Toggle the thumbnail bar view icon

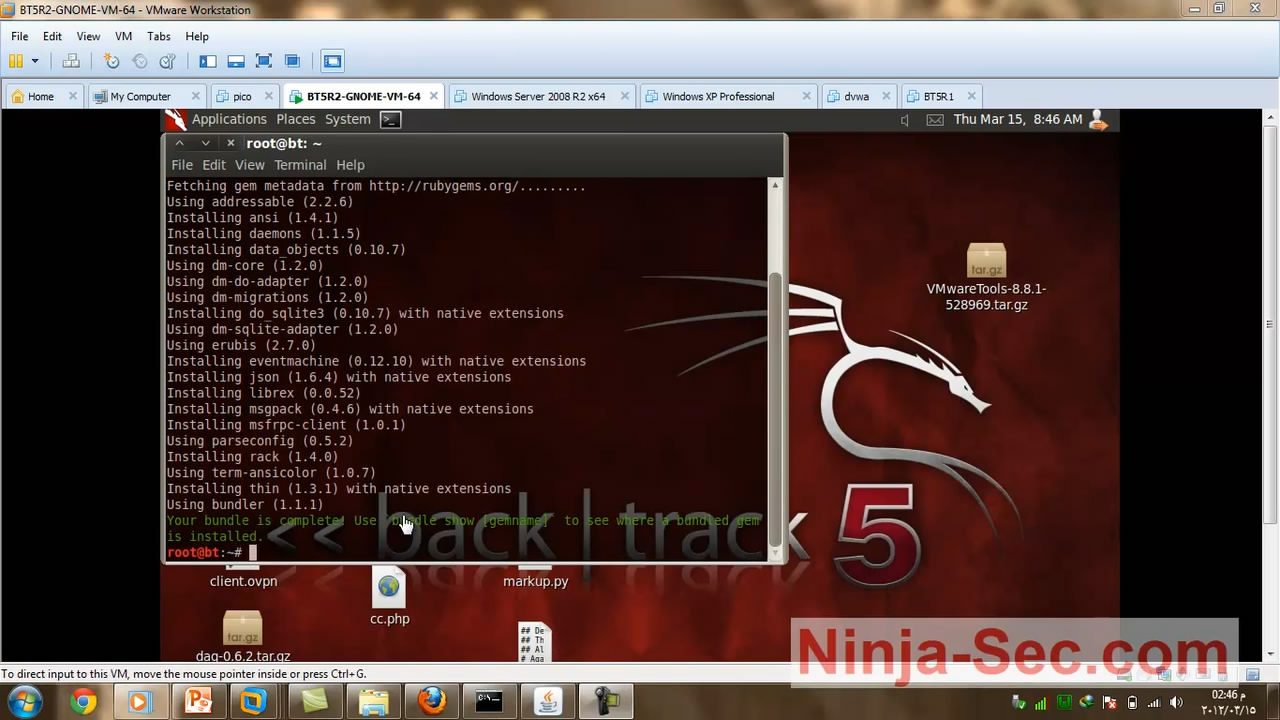point(236,61)
